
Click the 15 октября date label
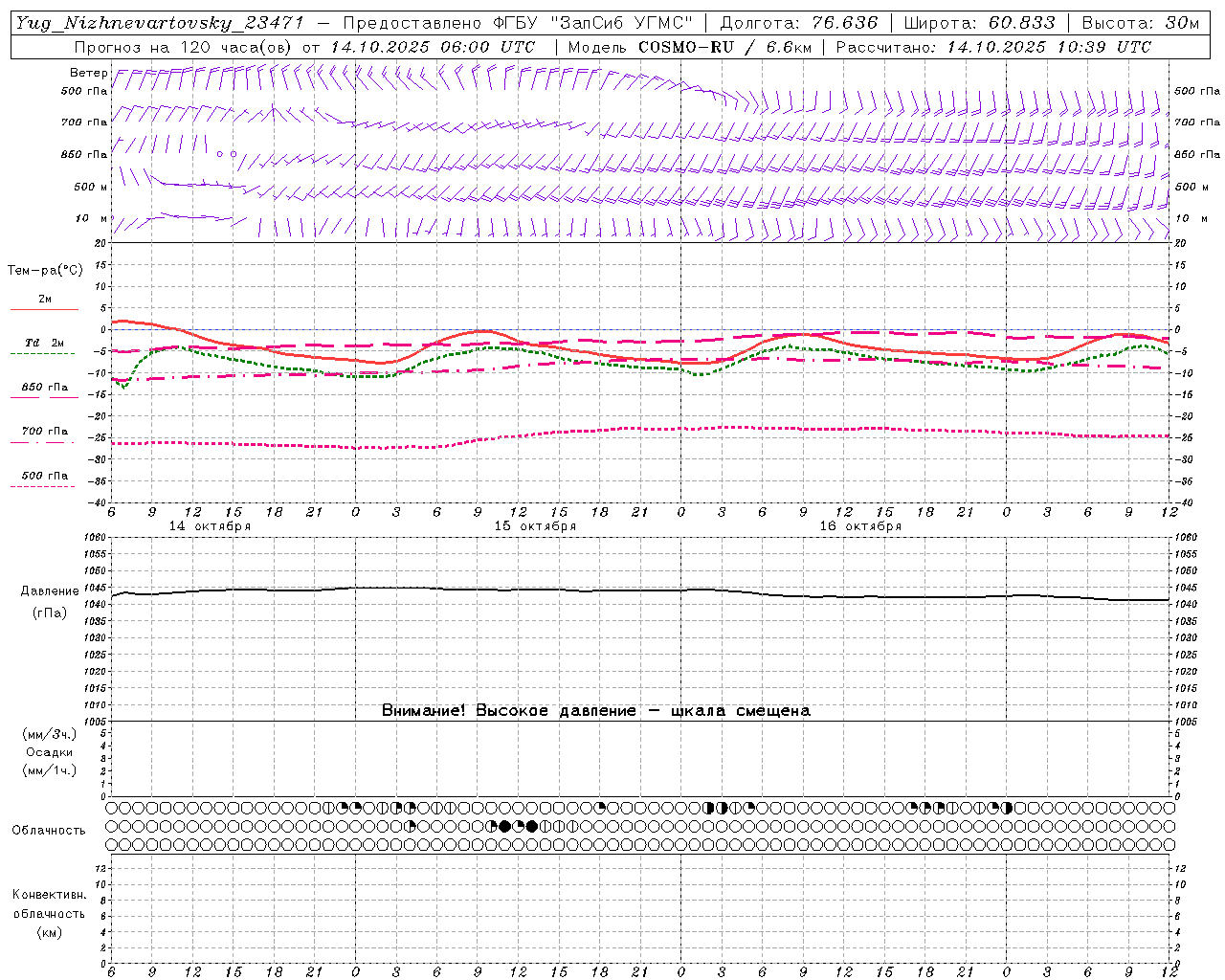(535, 526)
